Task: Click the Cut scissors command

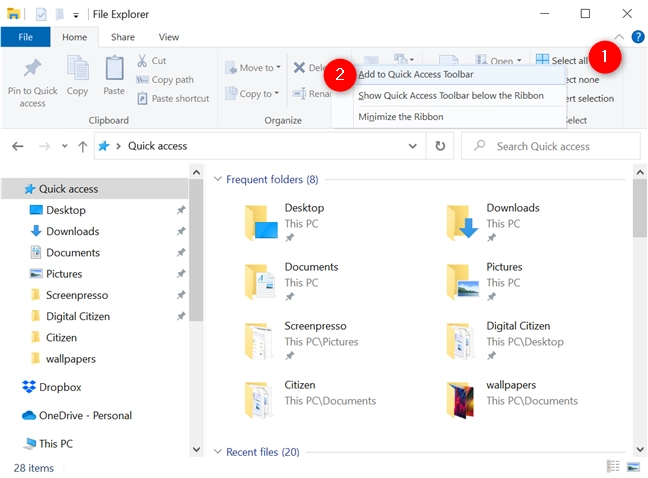Action: tap(151, 61)
